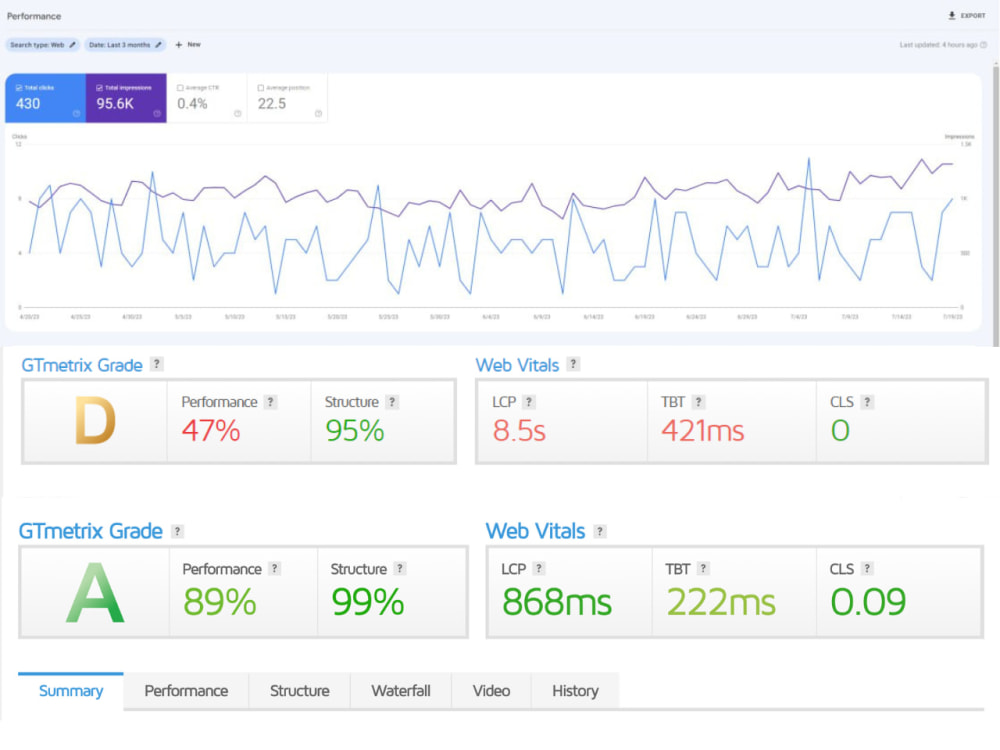Screen dimensions: 1000x750
Task: Uncheck the Total impressions checkbox
Action: pos(99,88)
